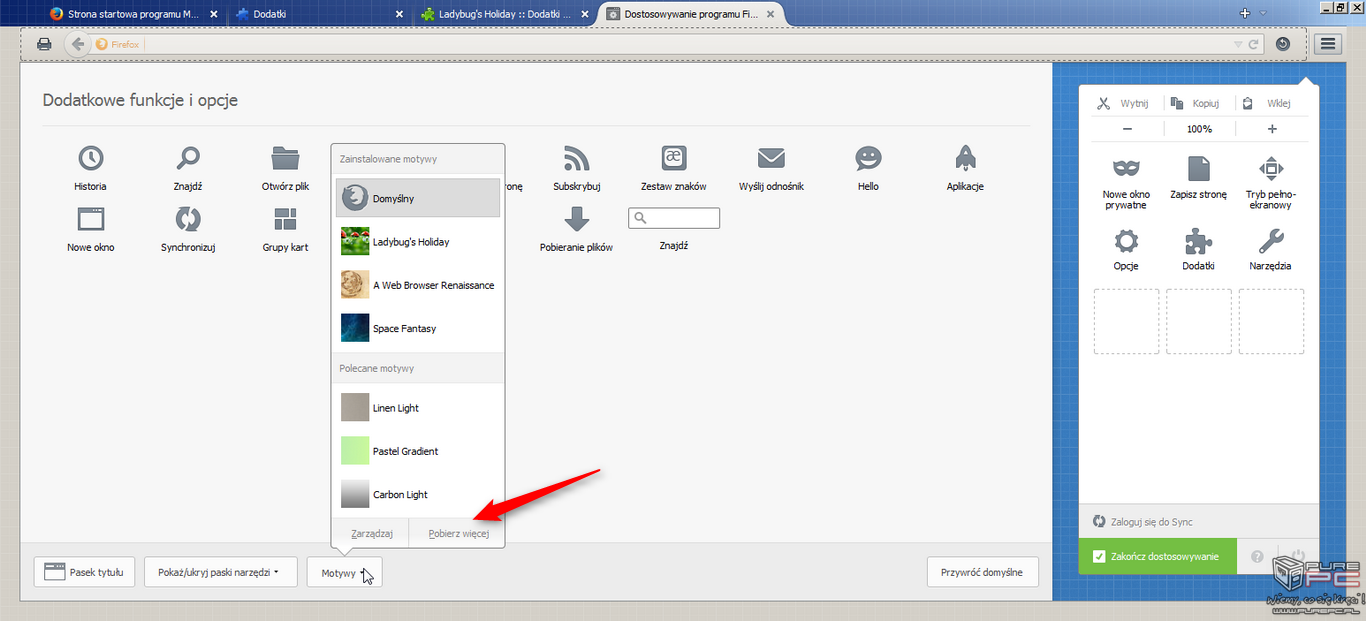1366x621 pixels.
Task: Open Dodatki puzzle icon in menu panel
Action: click(1198, 241)
